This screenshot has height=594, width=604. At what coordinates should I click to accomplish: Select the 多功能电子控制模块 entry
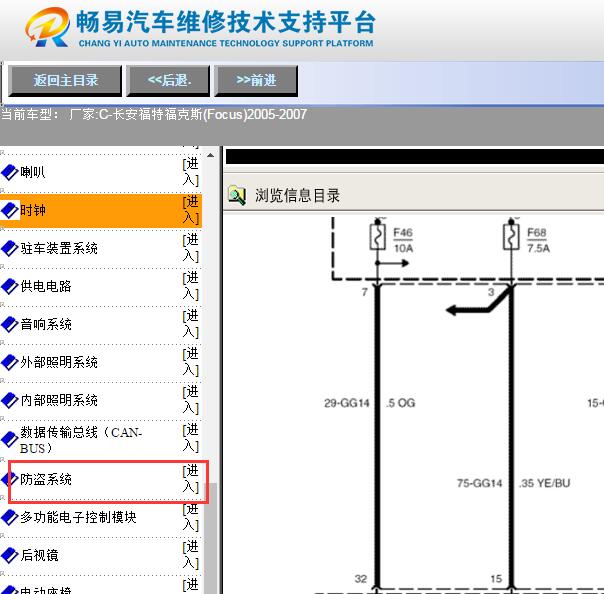click(78, 517)
